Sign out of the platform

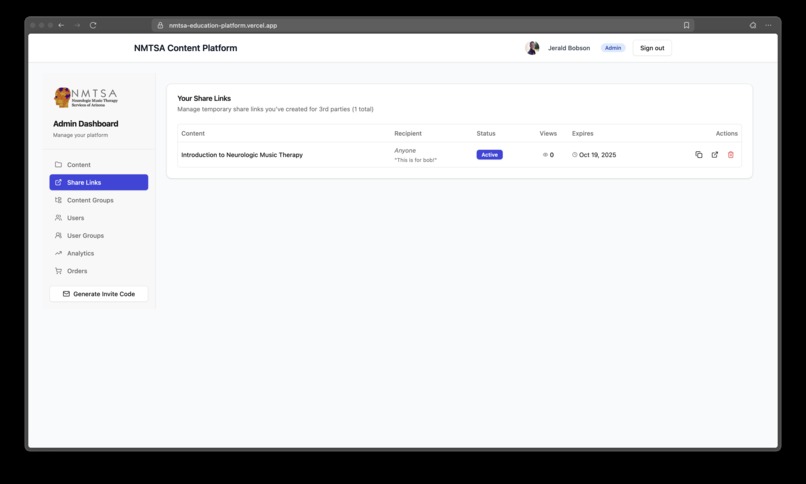pos(652,48)
